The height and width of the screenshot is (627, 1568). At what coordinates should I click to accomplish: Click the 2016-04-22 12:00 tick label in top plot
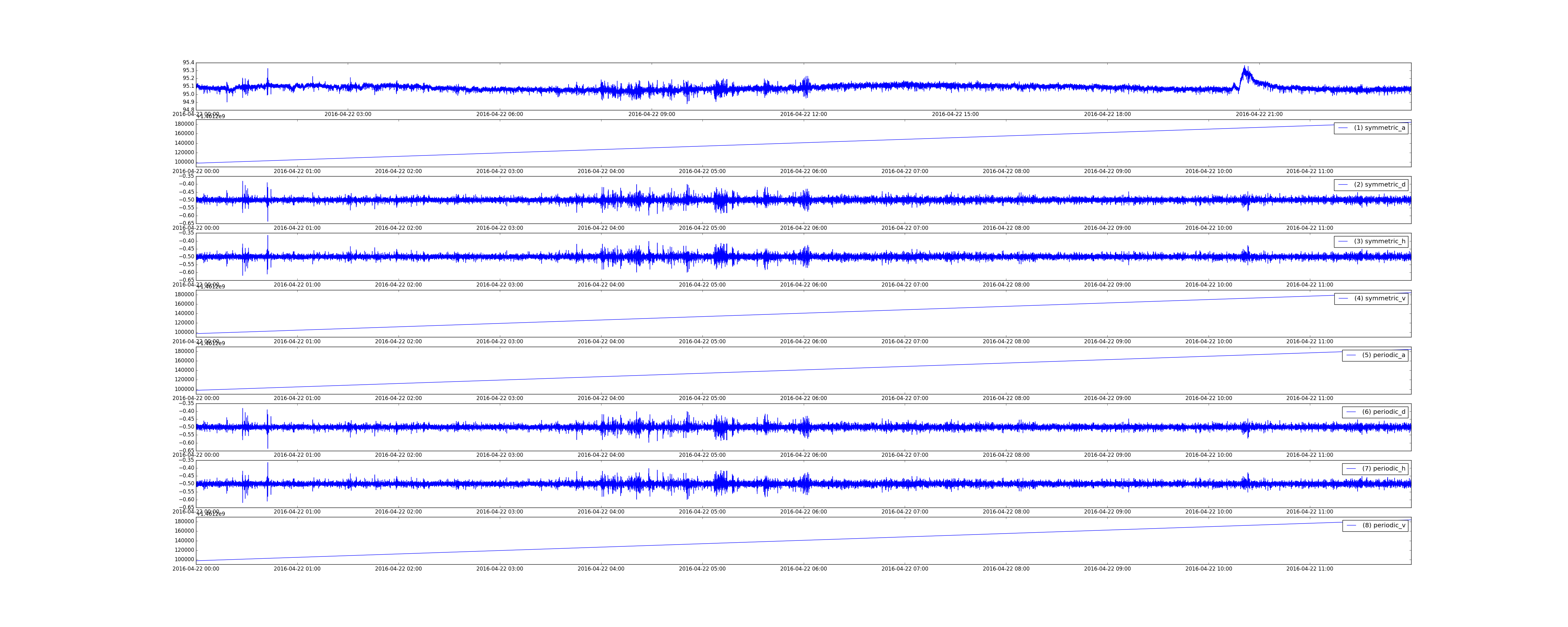coord(803,114)
